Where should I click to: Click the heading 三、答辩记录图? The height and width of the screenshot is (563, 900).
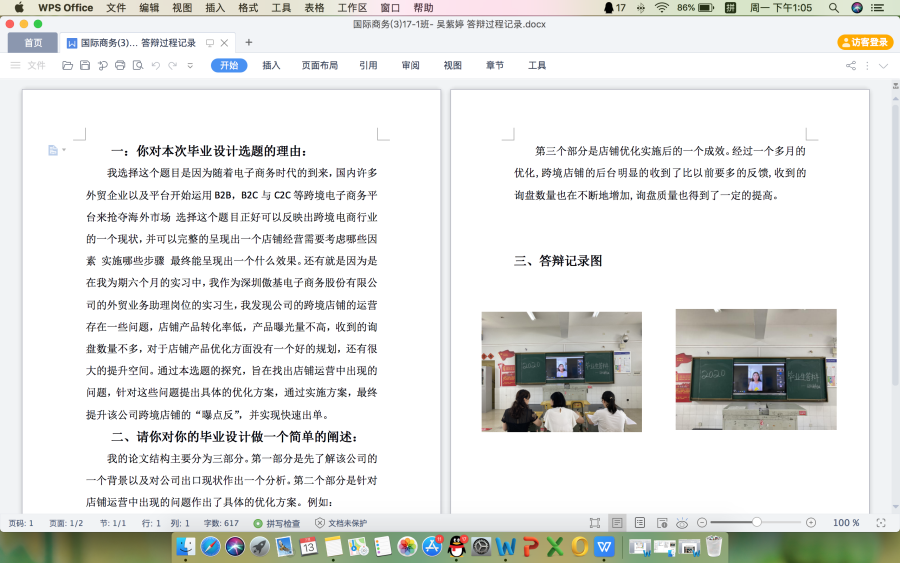pos(557,261)
